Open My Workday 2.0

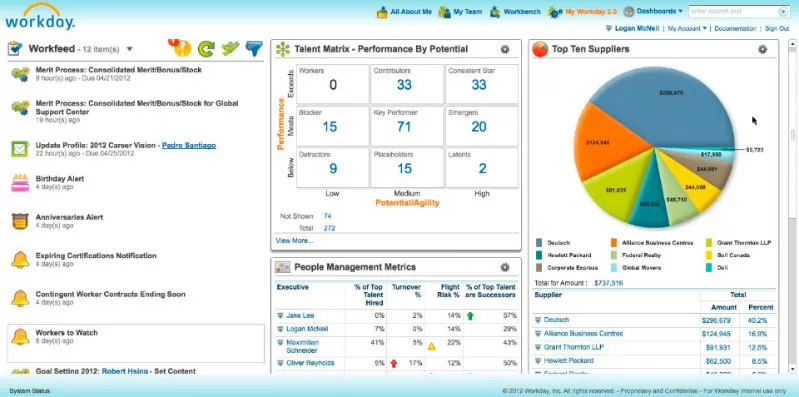point(591,12)
